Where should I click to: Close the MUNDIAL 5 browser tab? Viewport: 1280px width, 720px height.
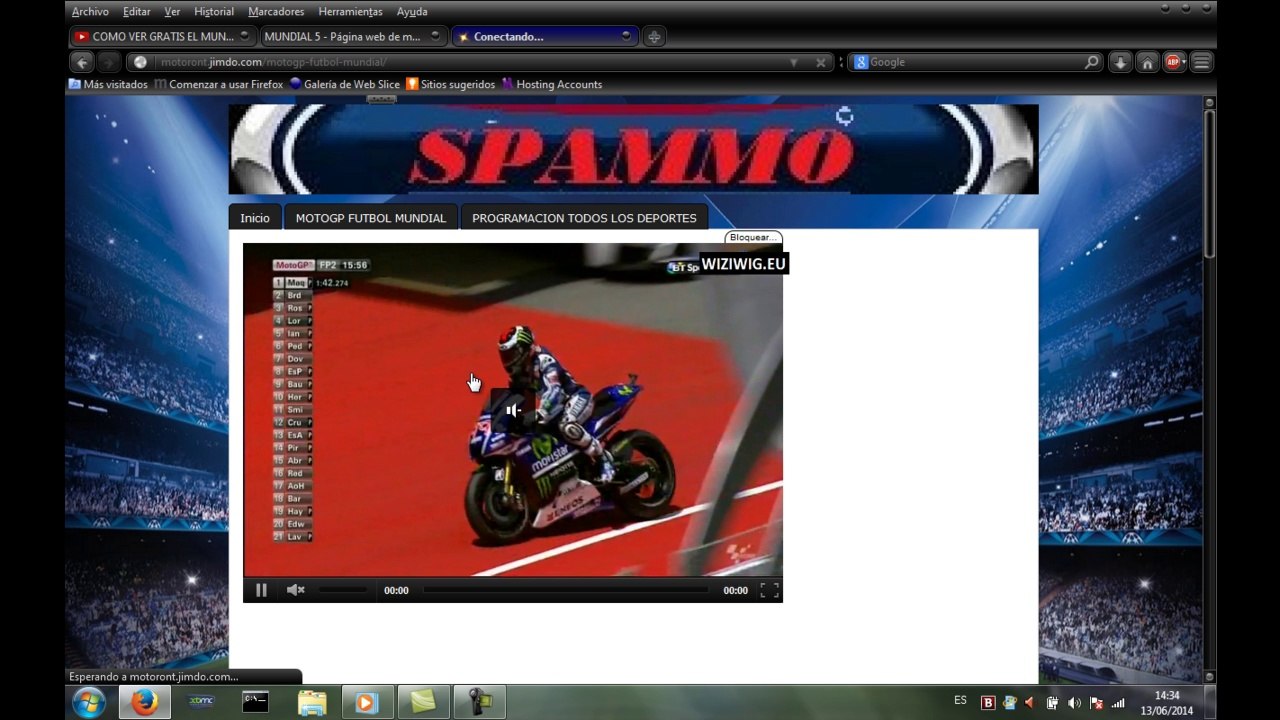434,36
